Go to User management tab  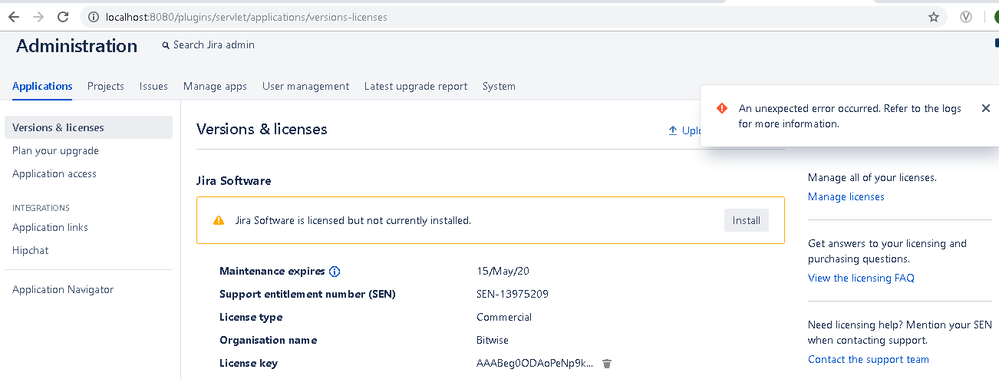[306, 86]
